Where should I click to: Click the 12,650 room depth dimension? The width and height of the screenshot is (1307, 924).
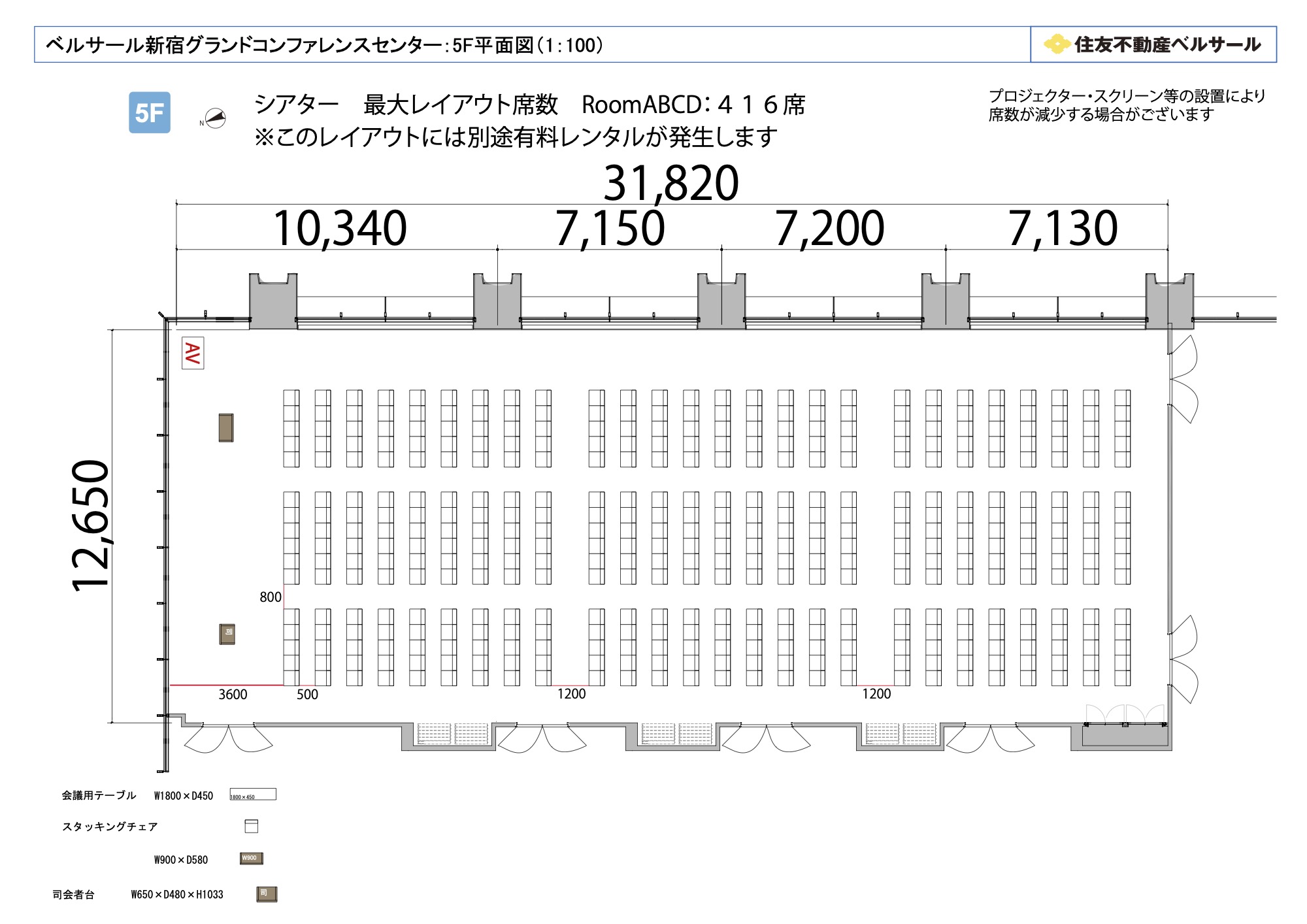pyautogui.click(x=91, y=526)
